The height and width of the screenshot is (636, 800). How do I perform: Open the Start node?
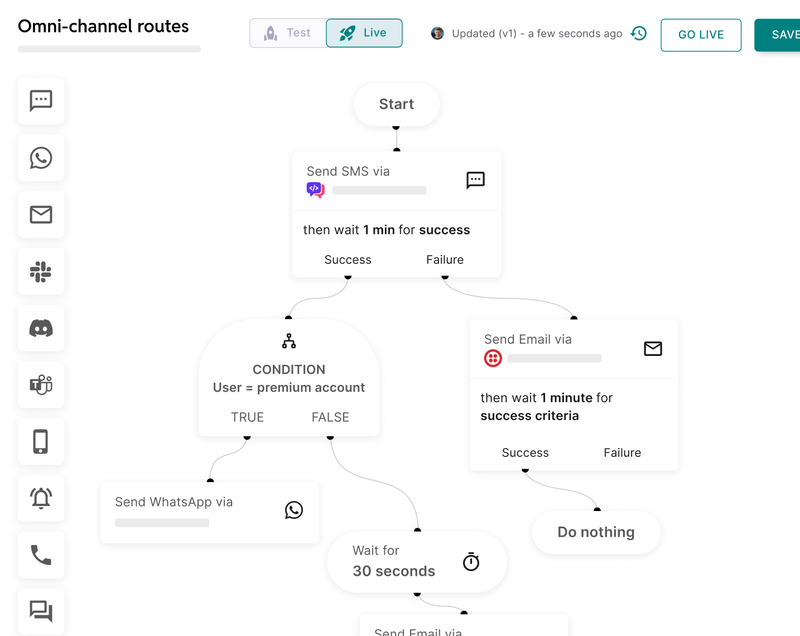coord(396,104)
